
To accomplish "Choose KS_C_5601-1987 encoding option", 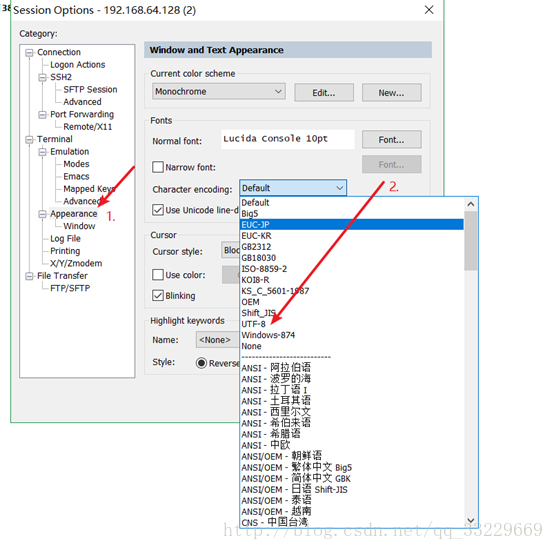I will [352, 291].
